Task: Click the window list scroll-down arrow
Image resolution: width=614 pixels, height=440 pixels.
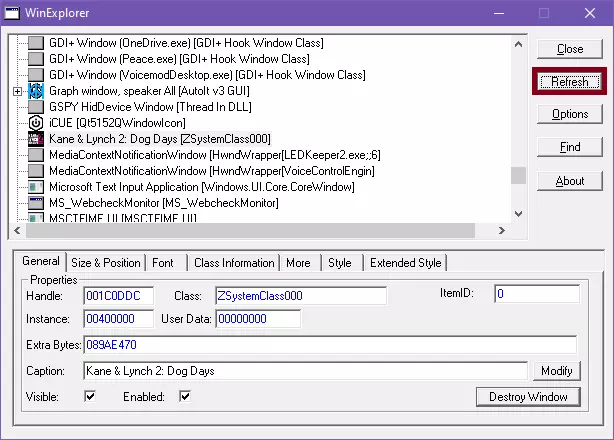Action: (x=518, y=214)
